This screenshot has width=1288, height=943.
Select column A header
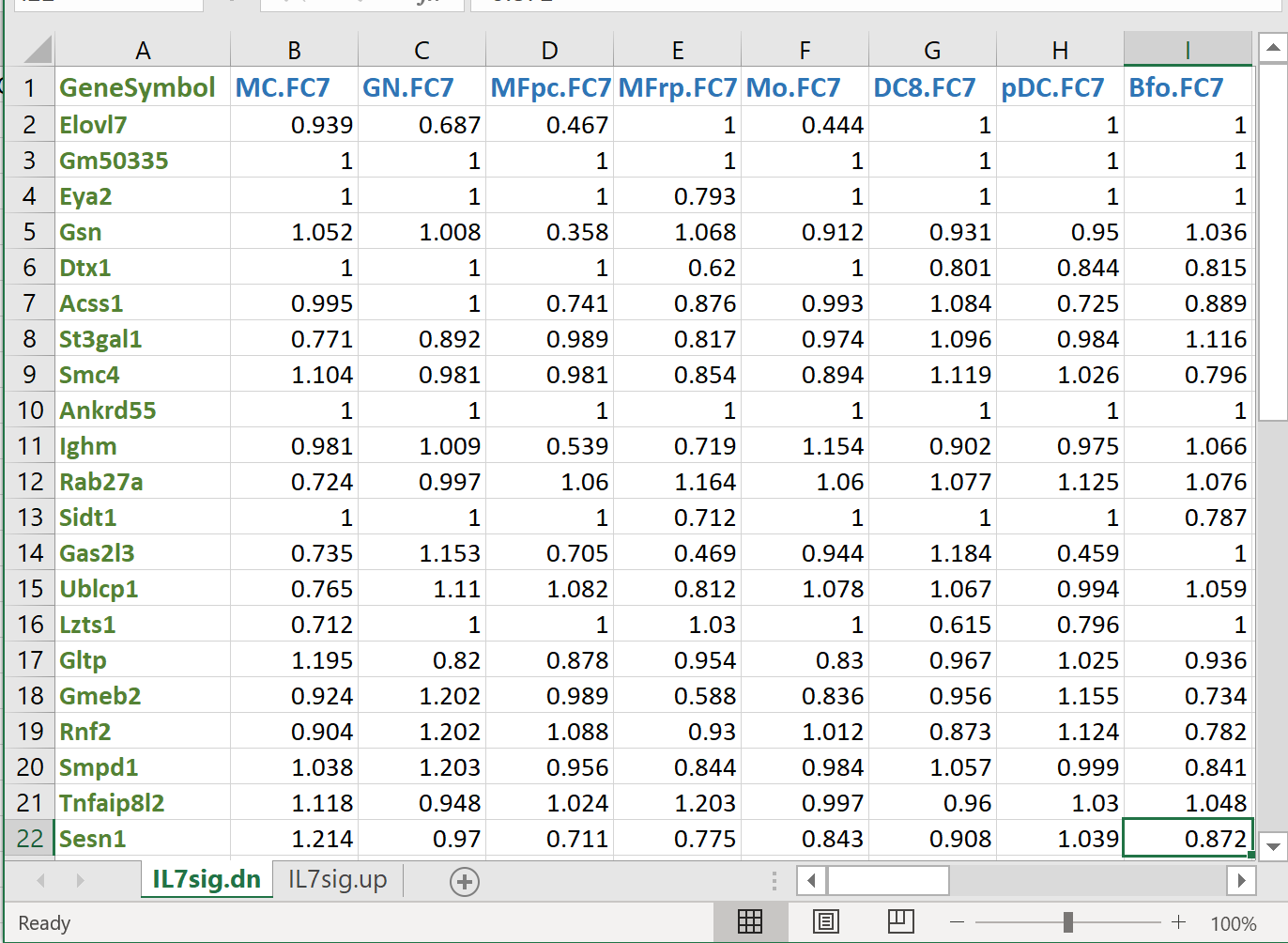[143, 50]
